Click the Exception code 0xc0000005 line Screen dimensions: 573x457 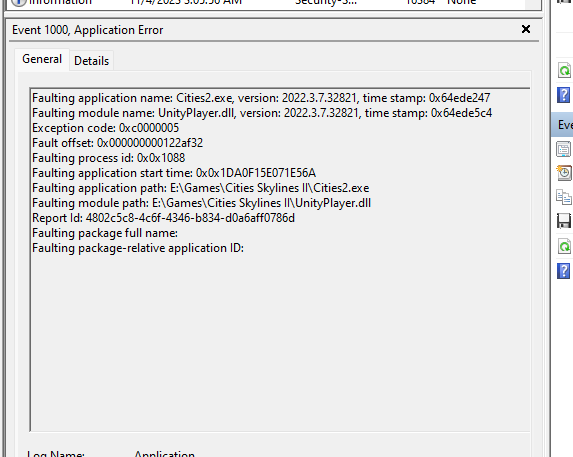106,128
